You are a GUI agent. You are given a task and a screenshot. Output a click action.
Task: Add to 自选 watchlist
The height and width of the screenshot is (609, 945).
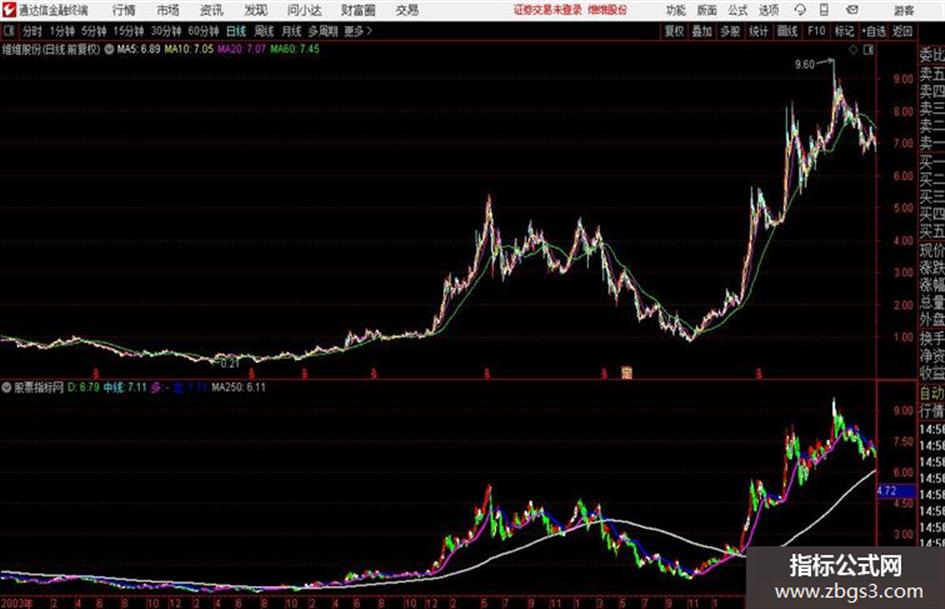pos(874,31)
